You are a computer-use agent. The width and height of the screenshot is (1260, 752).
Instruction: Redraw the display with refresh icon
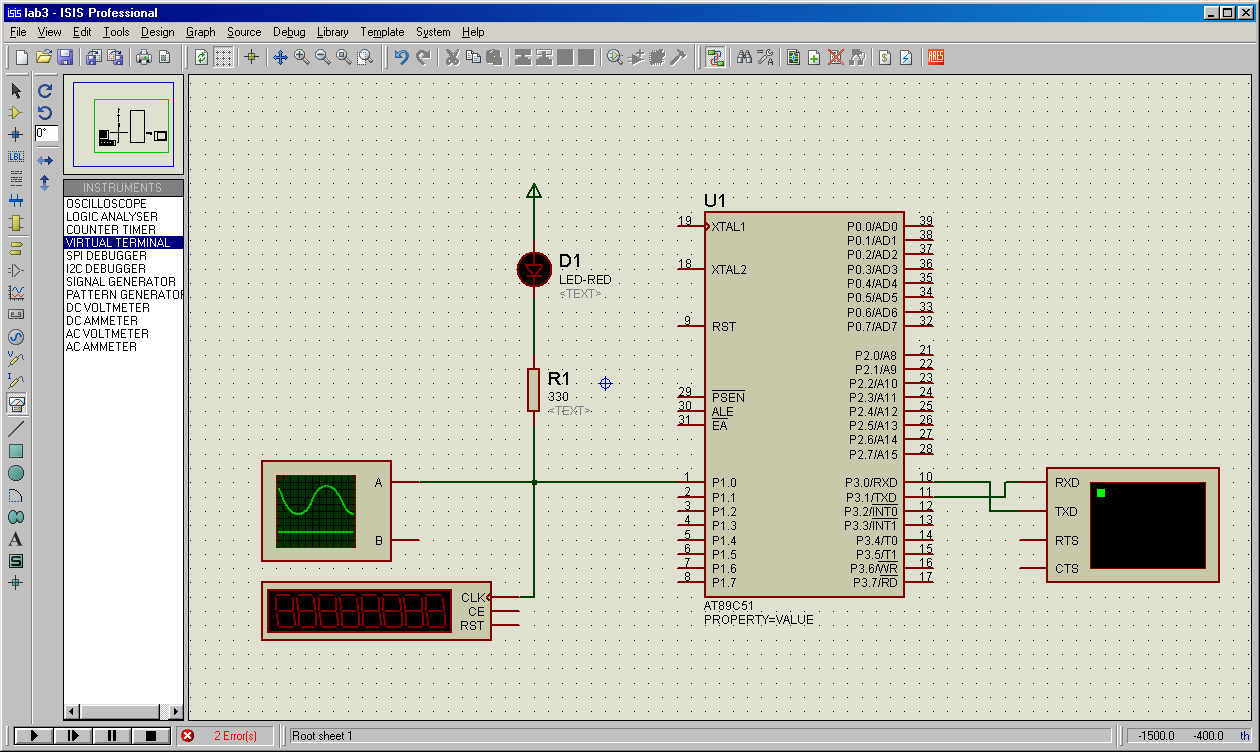[202, 58]
